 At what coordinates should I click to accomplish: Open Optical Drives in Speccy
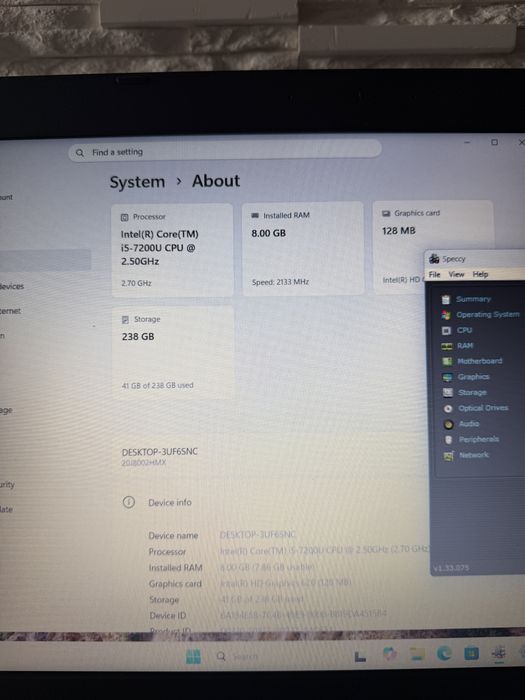coord(483,408)
